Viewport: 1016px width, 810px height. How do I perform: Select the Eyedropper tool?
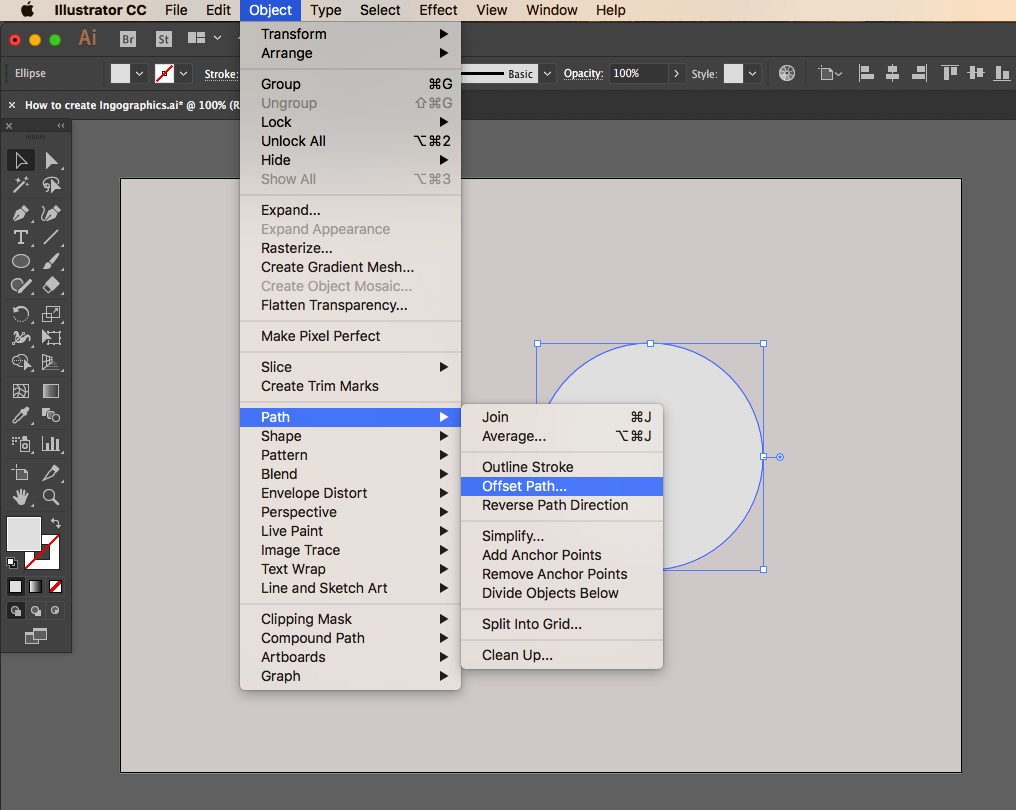click(x=21, y=415)
